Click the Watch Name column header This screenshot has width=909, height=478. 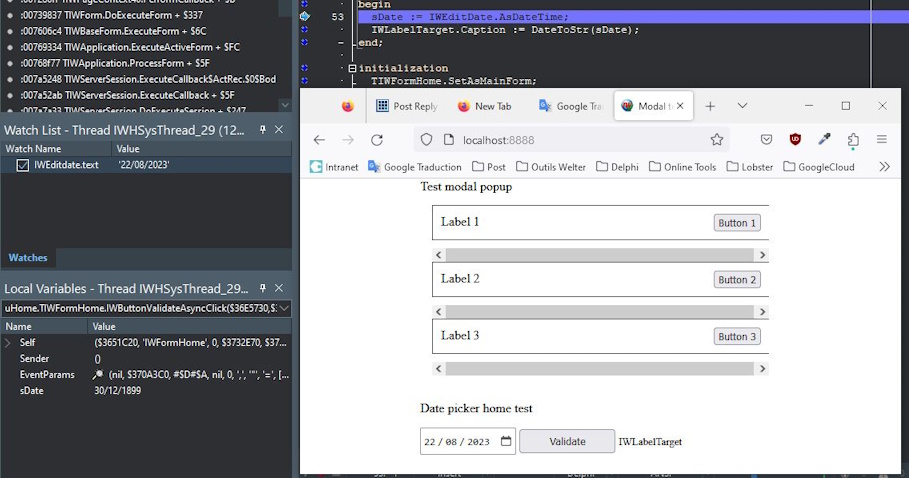(56, 149)
